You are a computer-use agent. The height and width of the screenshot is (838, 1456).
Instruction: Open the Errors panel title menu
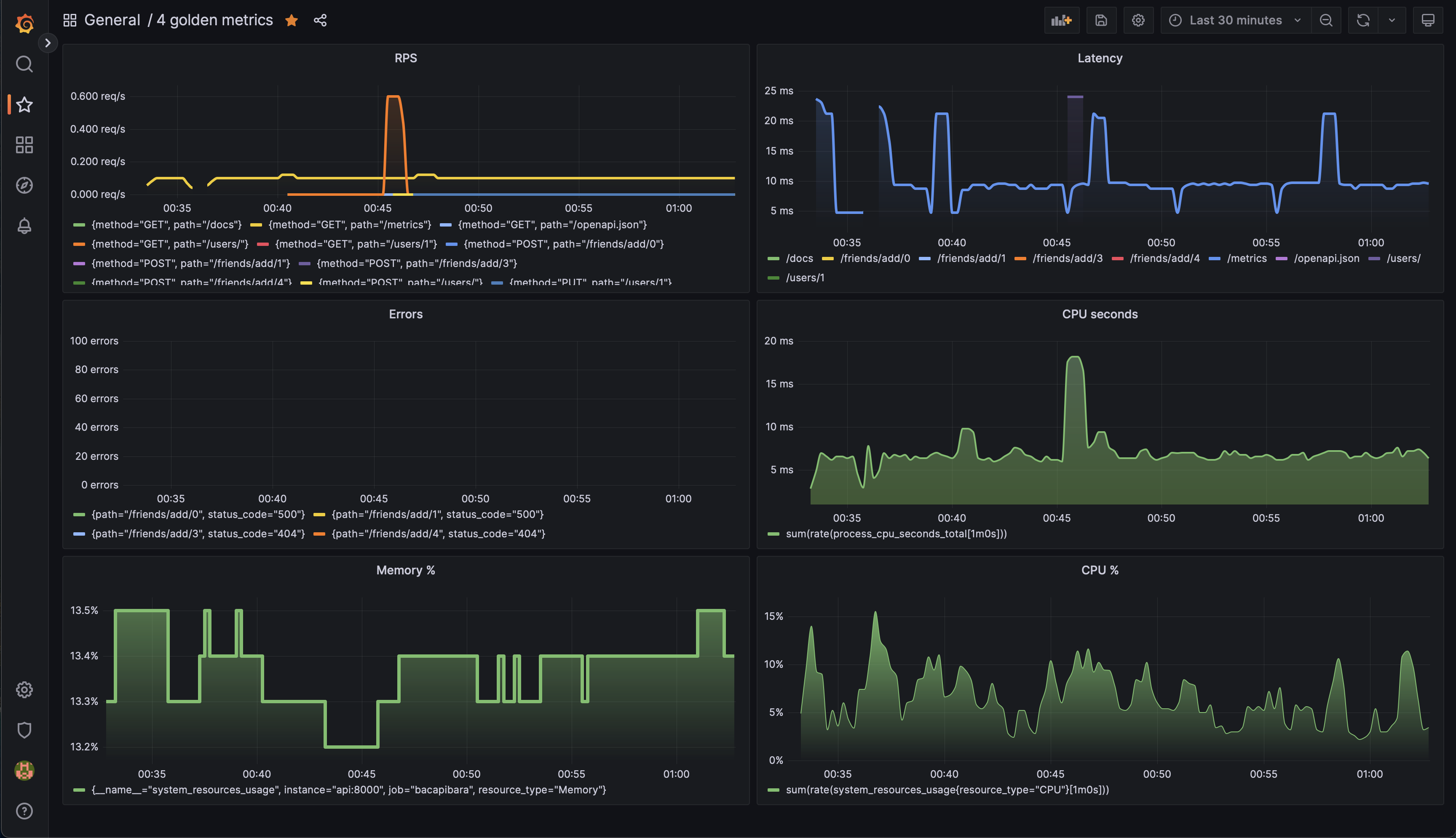(405, 314)
